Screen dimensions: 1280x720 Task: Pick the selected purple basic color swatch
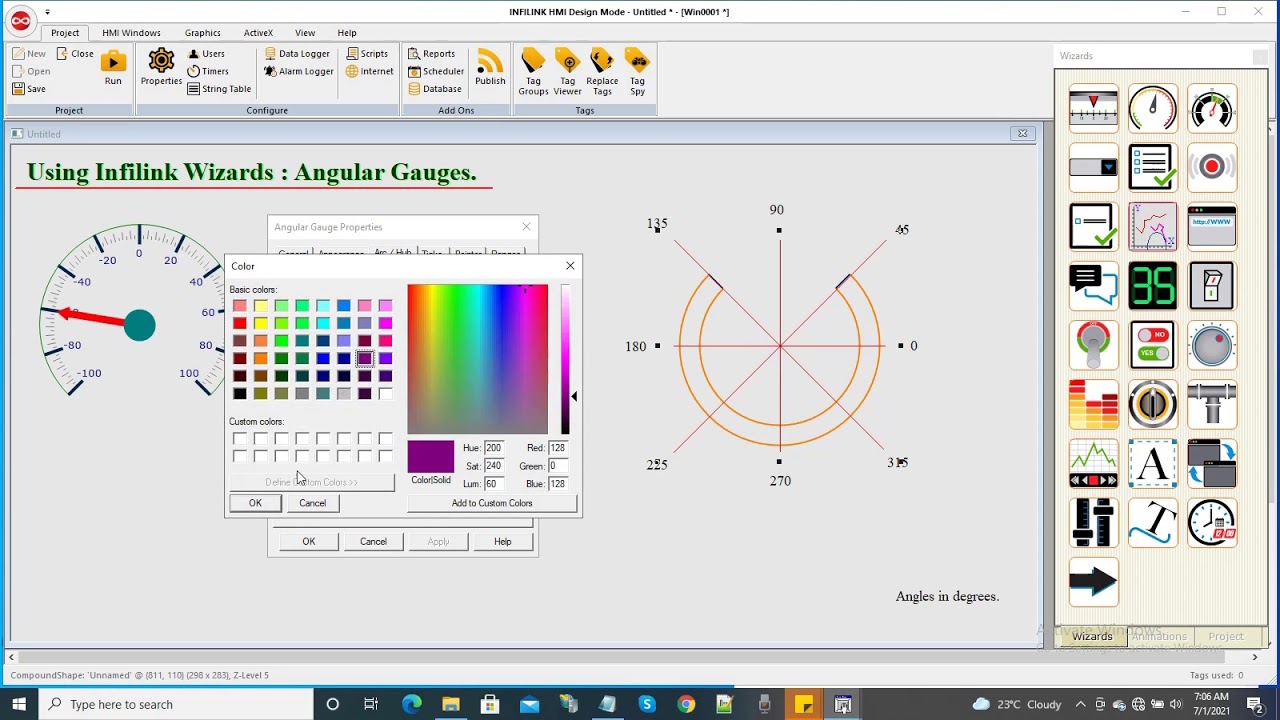[x=365, y=358]
